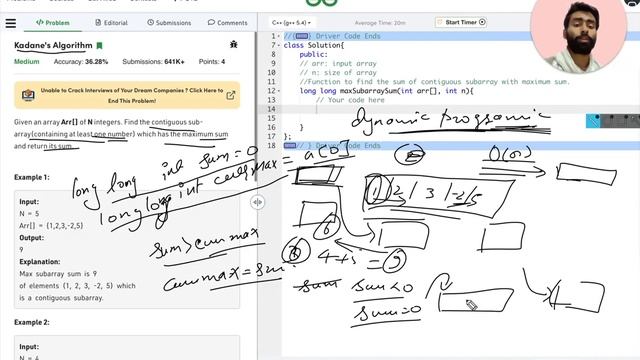Screen dimensions: 640x360
Task: Click the '// Your code here' comment
Action: tap(350, 100)
